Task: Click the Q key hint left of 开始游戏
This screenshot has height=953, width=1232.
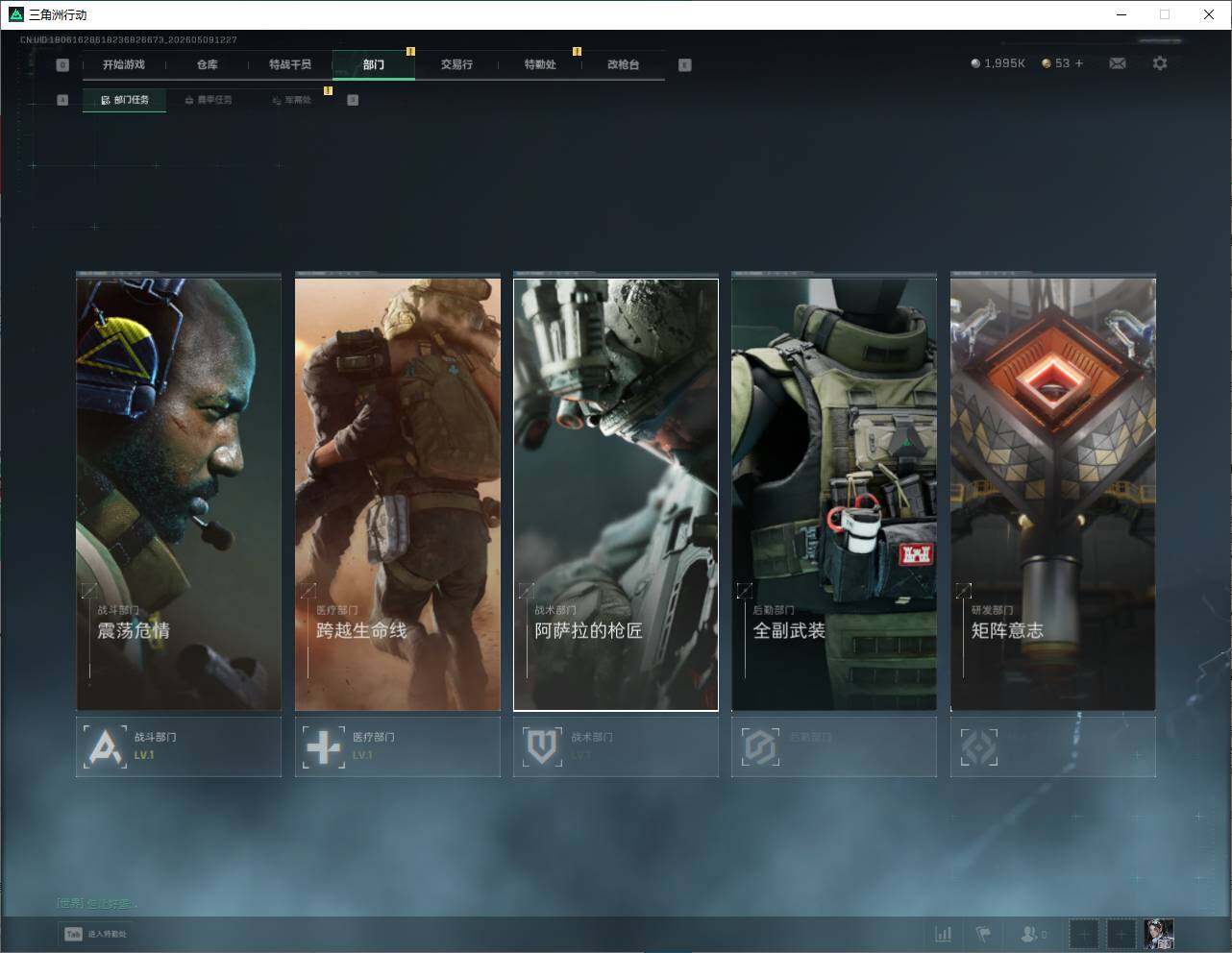Action: tap(62, 65)
